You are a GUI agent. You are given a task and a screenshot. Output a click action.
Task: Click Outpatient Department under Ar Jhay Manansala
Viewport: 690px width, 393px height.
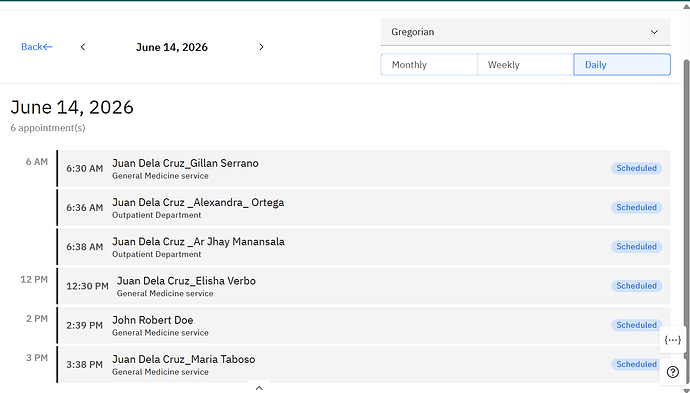(x=157, y=254)
